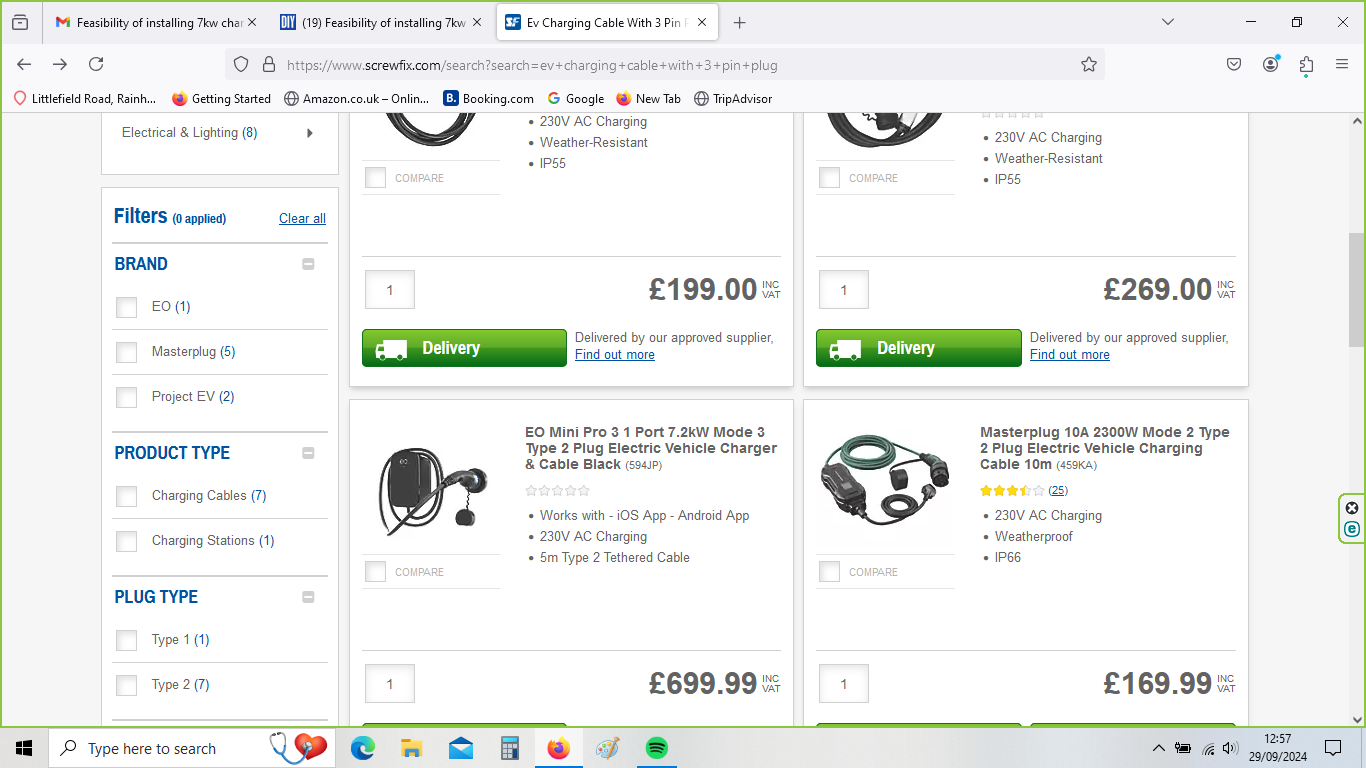This screenshot has height=768, width=1366.
Task: Collapse the BRAND filter section
Action: [x=308, y=264]
